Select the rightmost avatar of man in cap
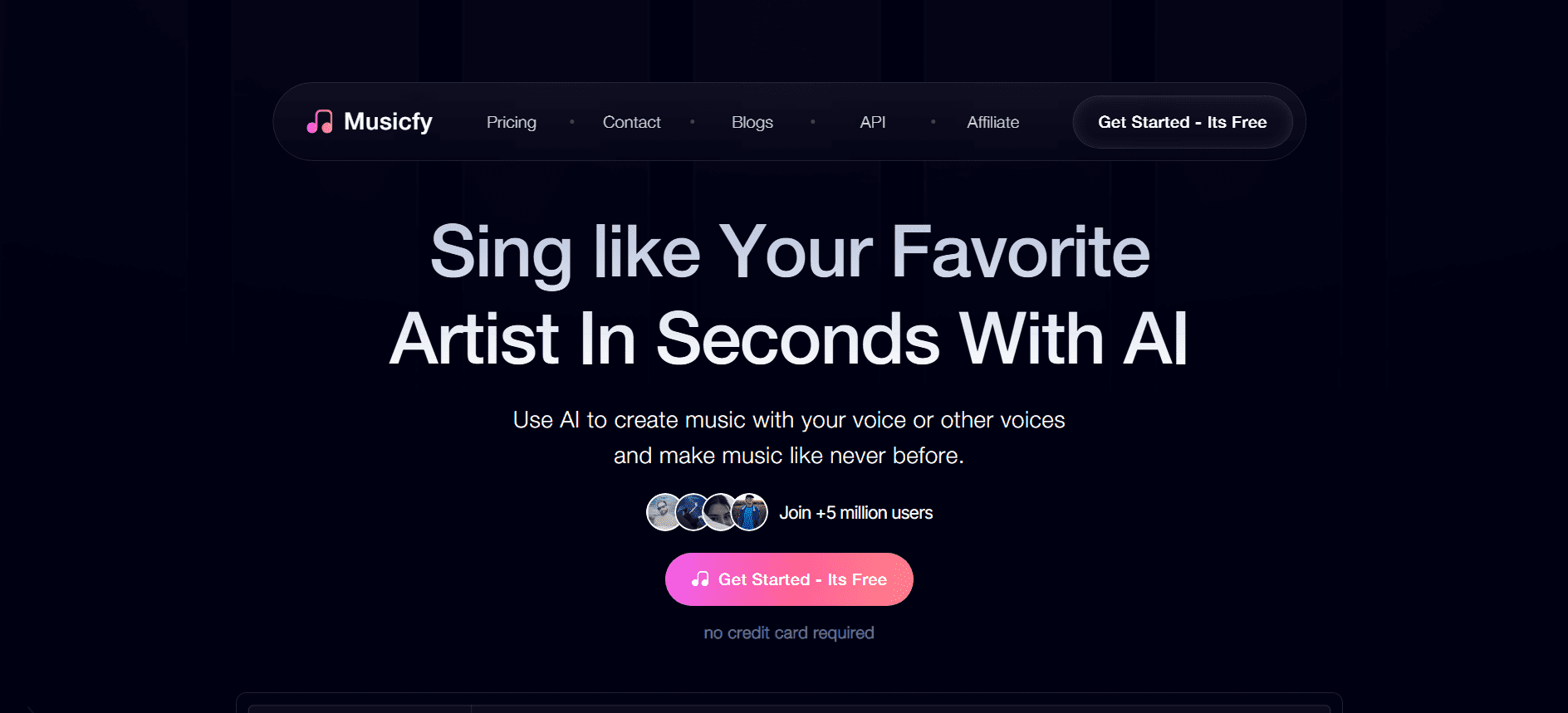 pos(748,512)
